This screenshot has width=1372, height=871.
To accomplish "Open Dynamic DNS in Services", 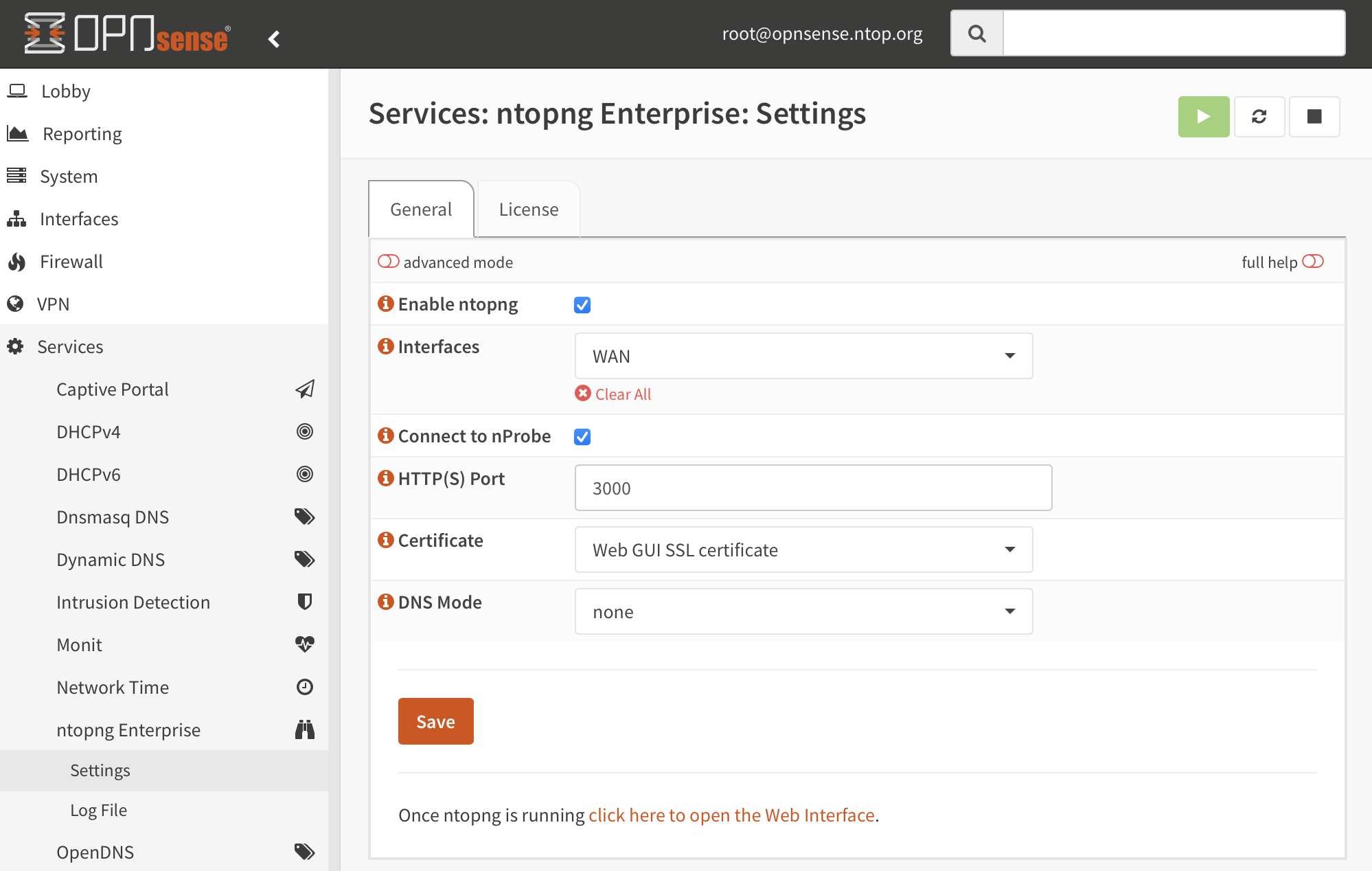I will [x=111, y=559].
